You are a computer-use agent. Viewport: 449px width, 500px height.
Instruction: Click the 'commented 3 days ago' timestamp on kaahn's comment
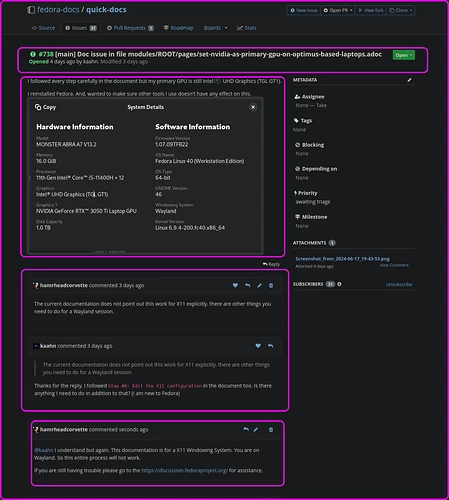click(85, 346)
